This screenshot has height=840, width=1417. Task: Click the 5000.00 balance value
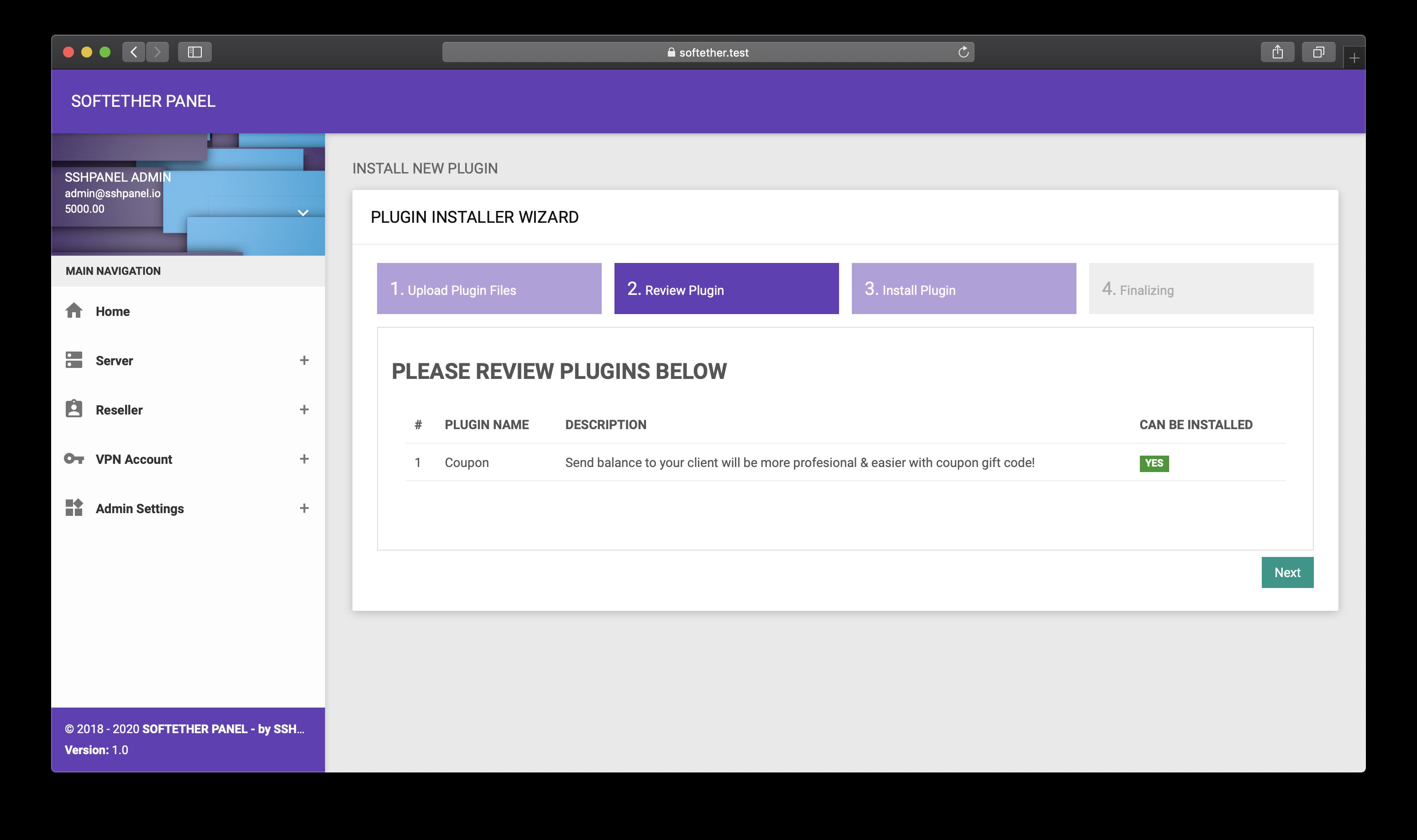click(84, 209)
